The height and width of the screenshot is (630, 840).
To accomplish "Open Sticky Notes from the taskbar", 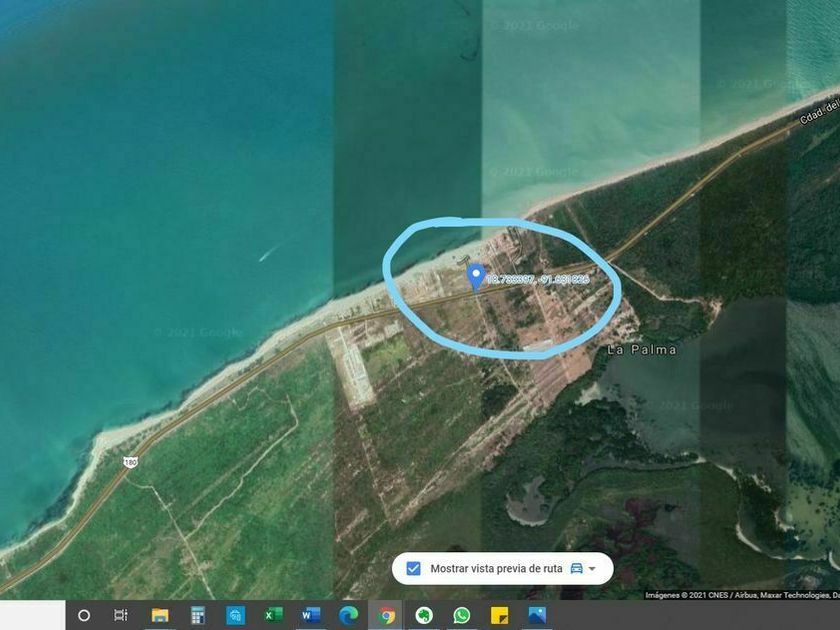I will pos(500,616).
